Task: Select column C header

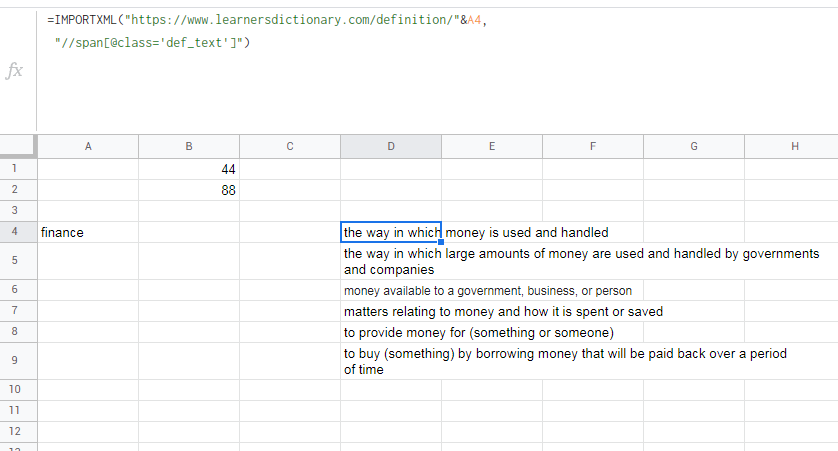Action: pos(290,146)
